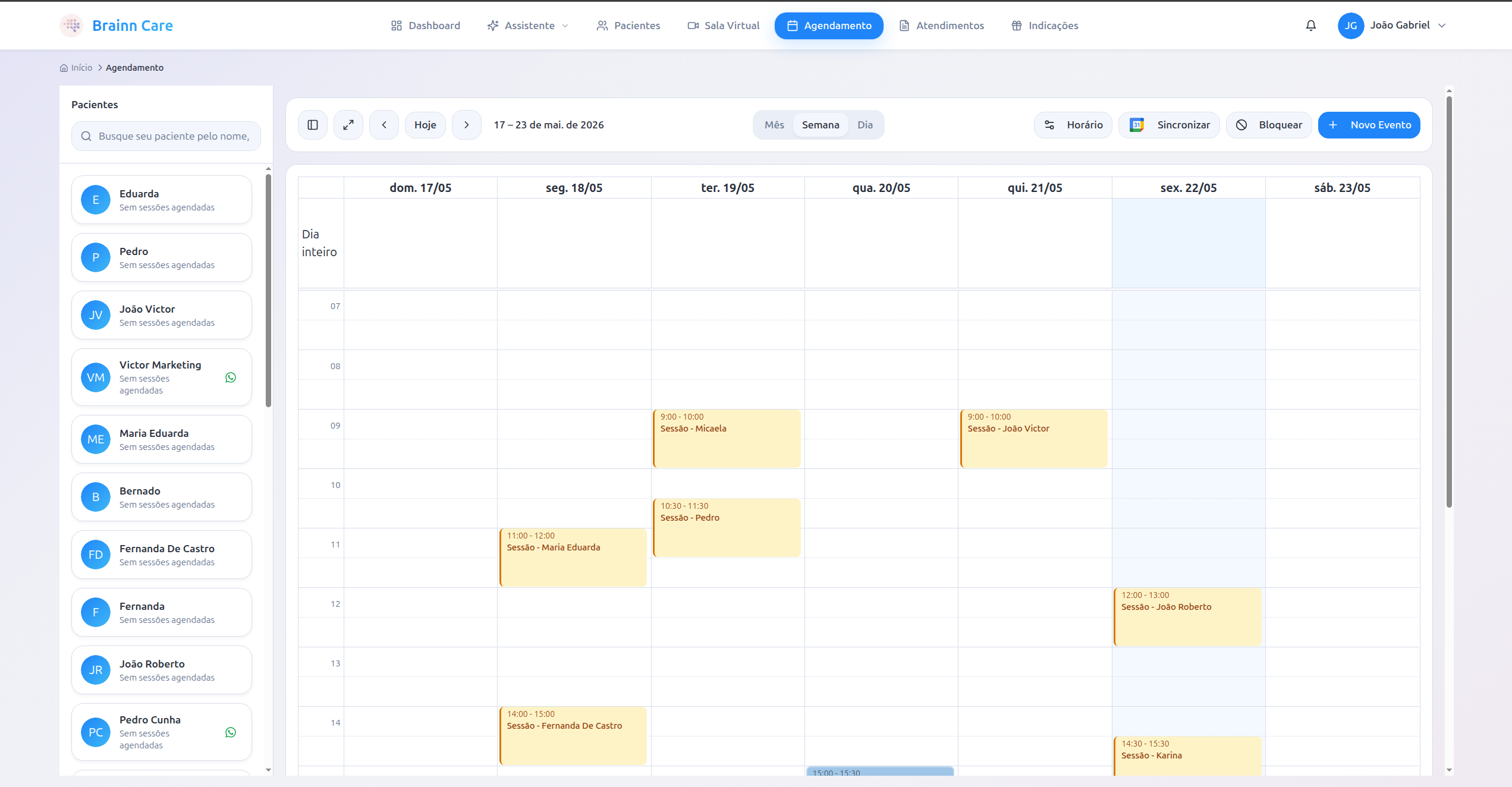
Task: Open the Sessão - João Victor event
Action: pos(1034,439)
